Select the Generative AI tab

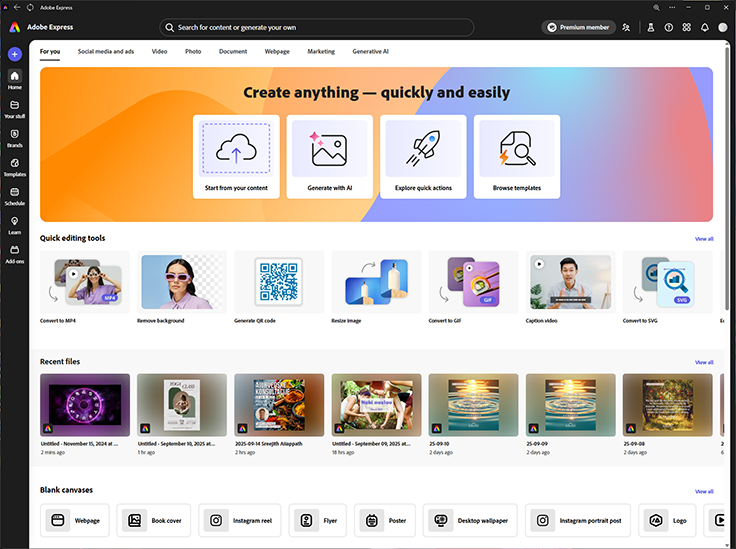point(370,51)
